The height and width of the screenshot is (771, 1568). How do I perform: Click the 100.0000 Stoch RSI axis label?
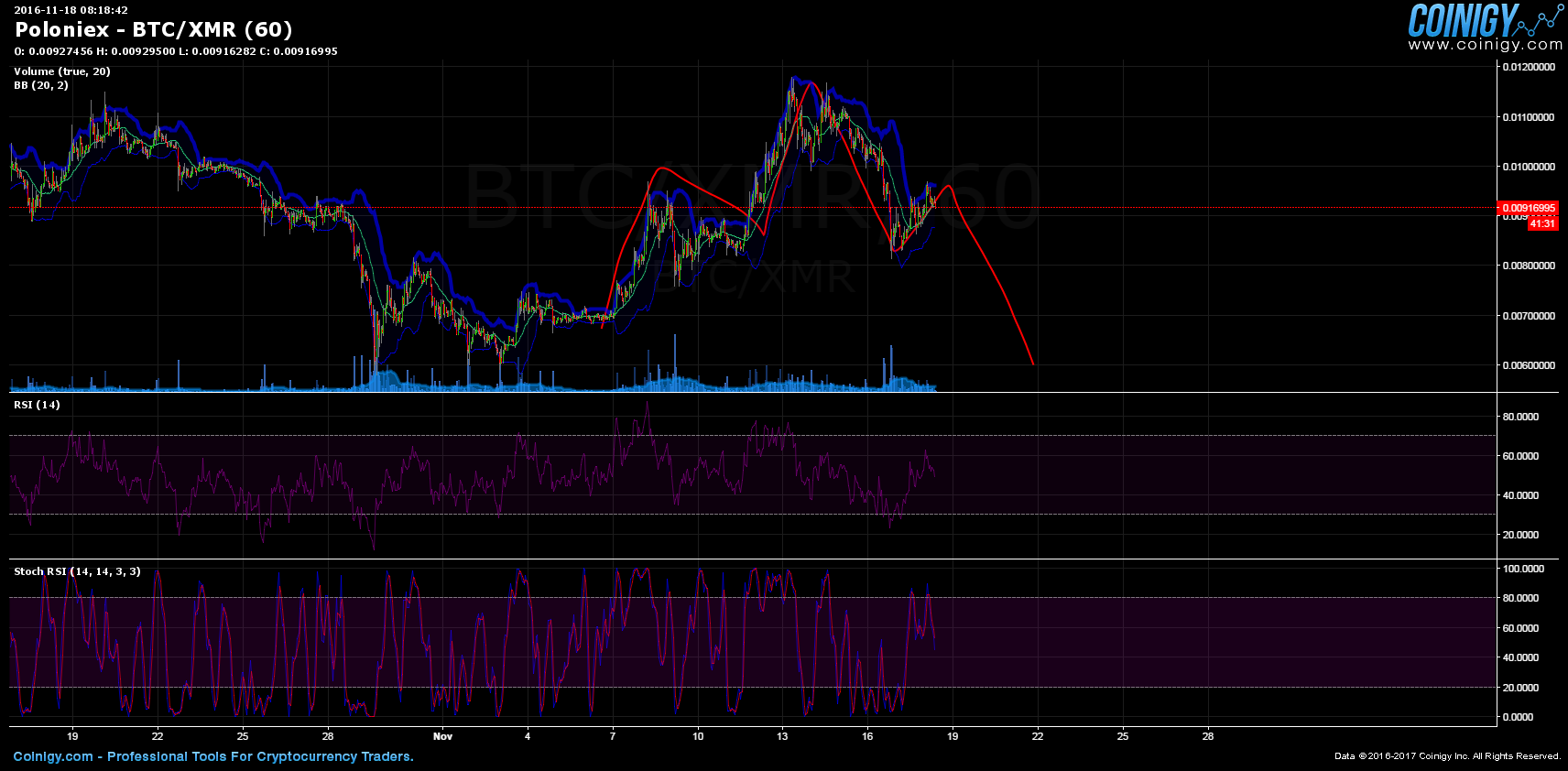[x=1523, y=569]
